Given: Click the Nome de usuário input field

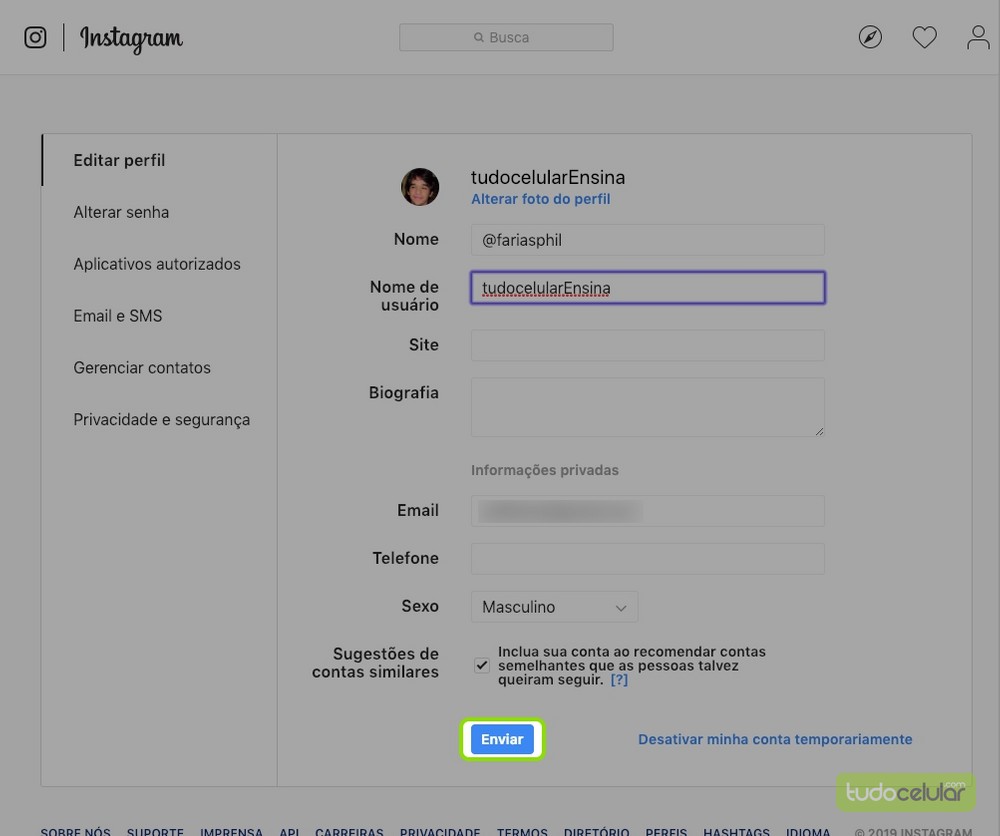Looking at the screenshot, I should tap(647, 288).
